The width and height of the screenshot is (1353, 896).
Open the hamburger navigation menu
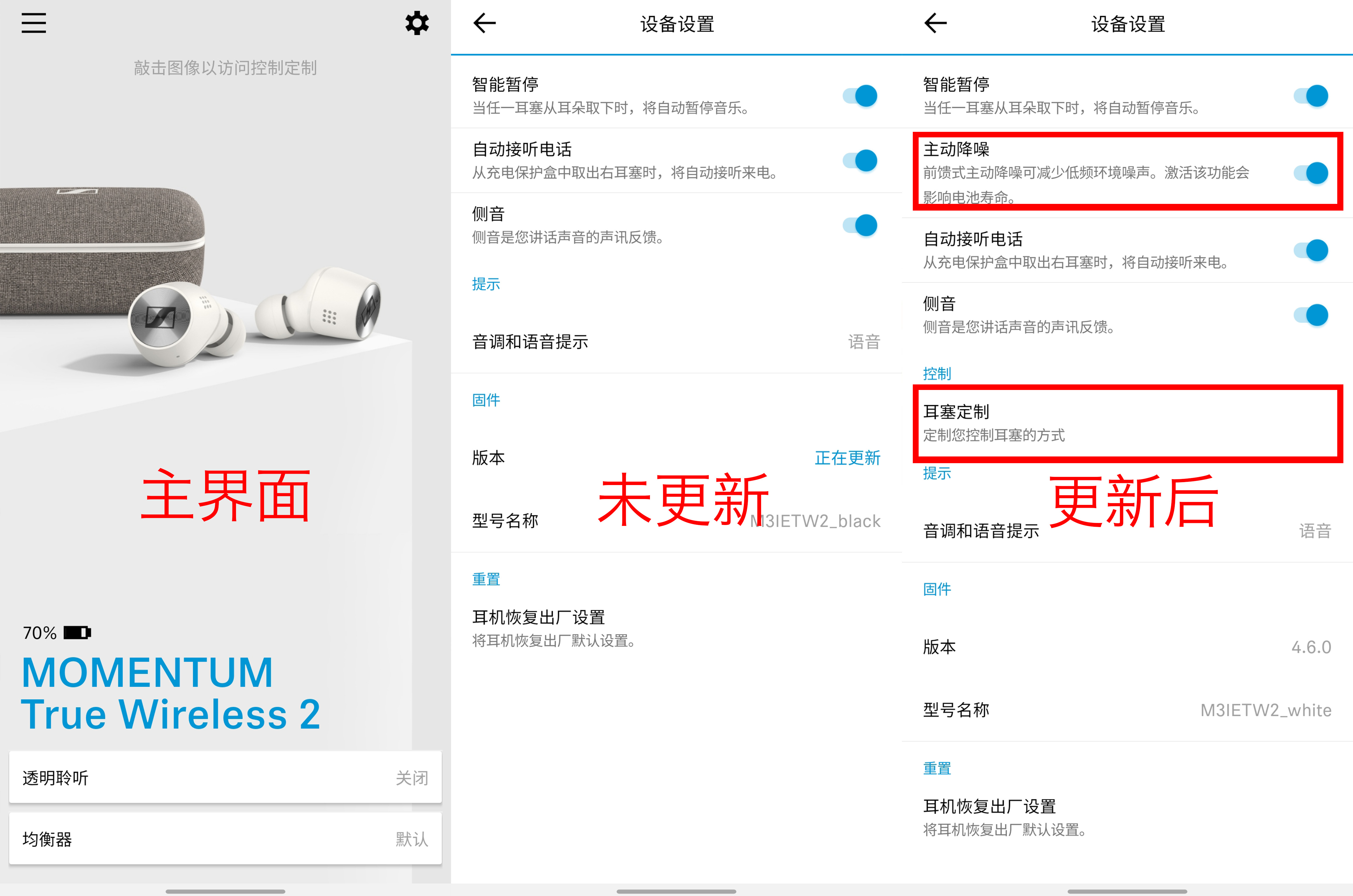[33, 23]
